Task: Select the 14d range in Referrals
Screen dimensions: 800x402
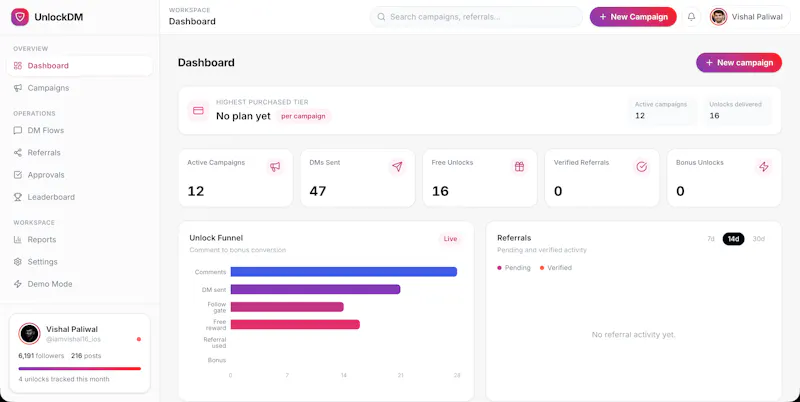Action: 733,239
